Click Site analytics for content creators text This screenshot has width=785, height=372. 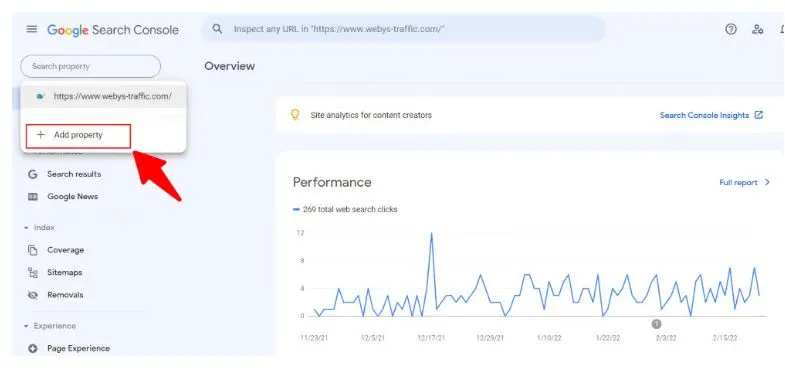pos(371,115)
